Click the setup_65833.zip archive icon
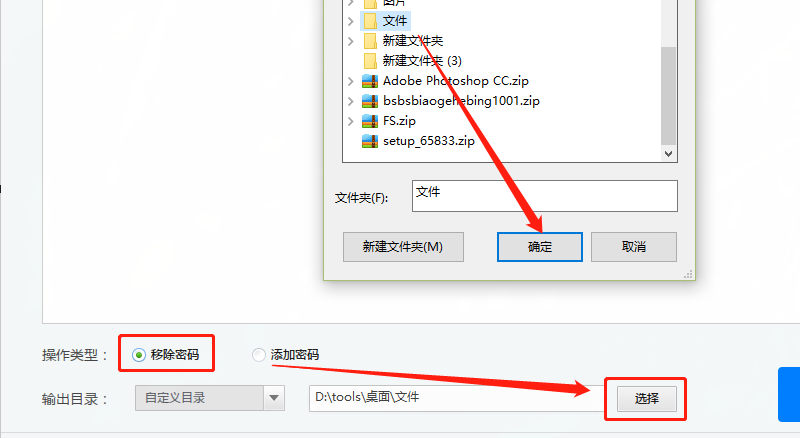 pos(370,141)
